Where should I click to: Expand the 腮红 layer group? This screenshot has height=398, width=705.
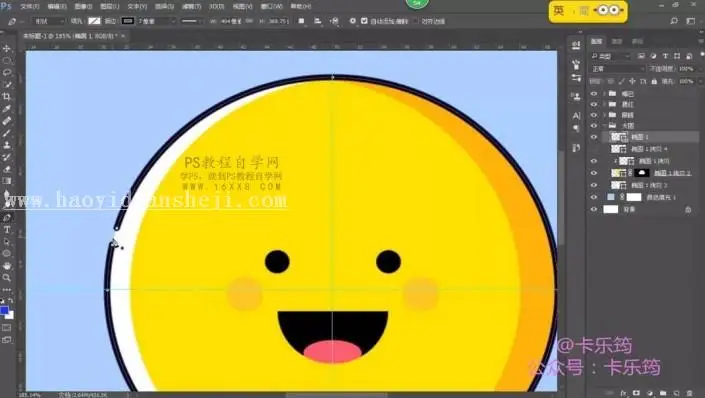[604, 104]
